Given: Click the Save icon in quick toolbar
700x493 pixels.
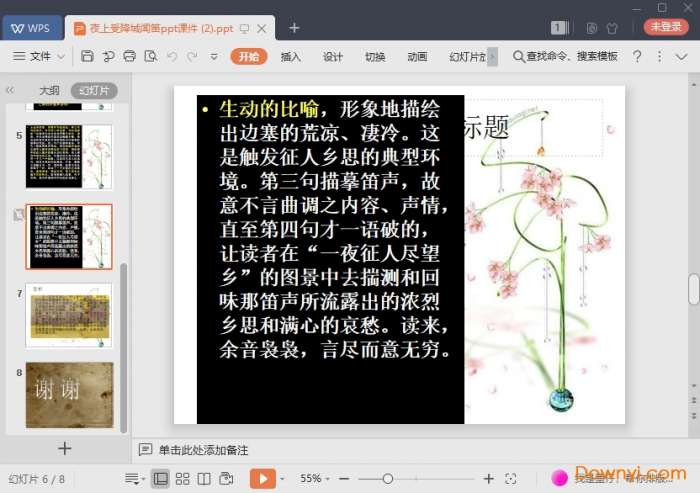Looking at the screenshot, I should click(88, 57).
